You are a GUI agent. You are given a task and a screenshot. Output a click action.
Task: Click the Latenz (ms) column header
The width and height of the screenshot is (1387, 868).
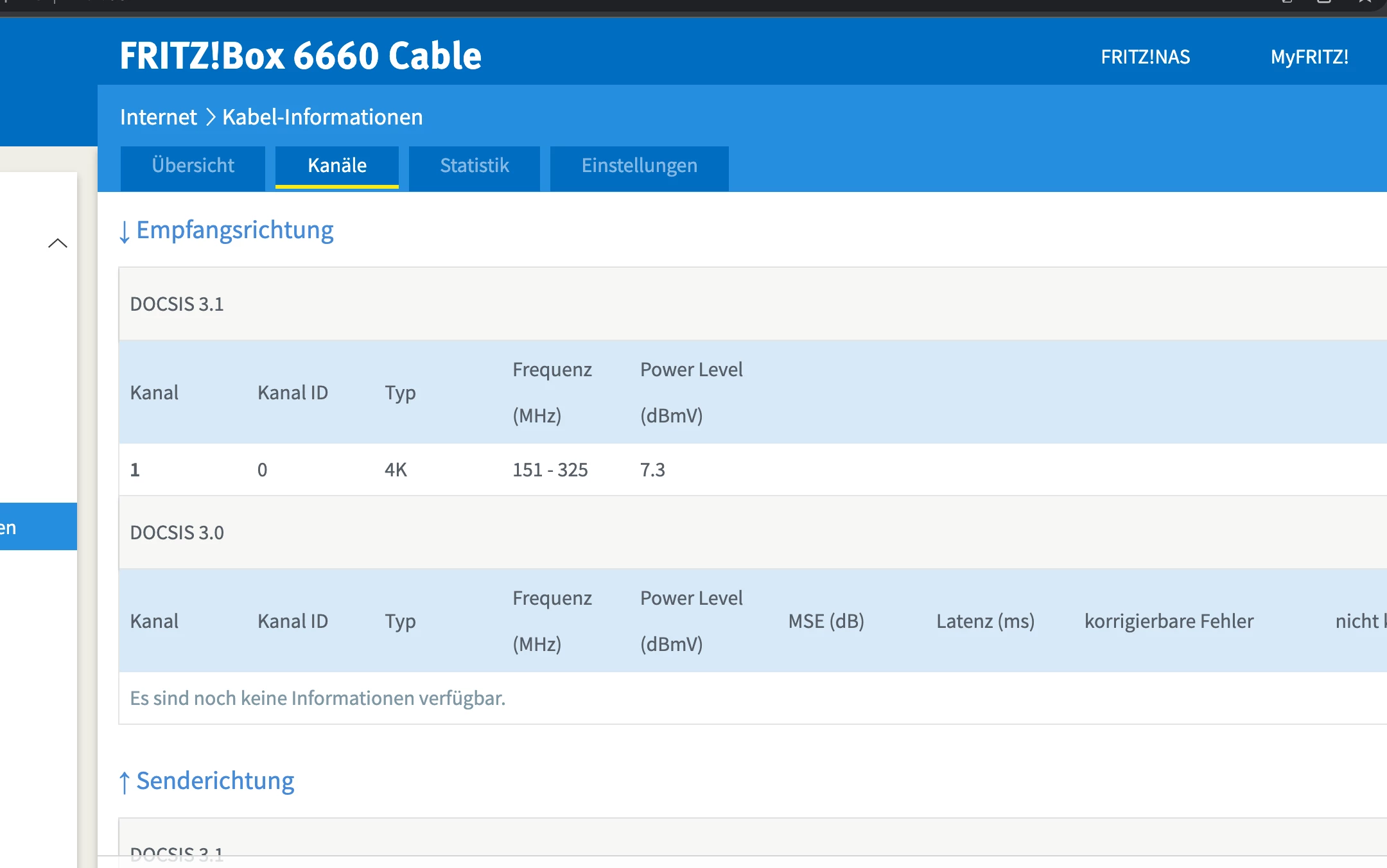click(985, 621)
